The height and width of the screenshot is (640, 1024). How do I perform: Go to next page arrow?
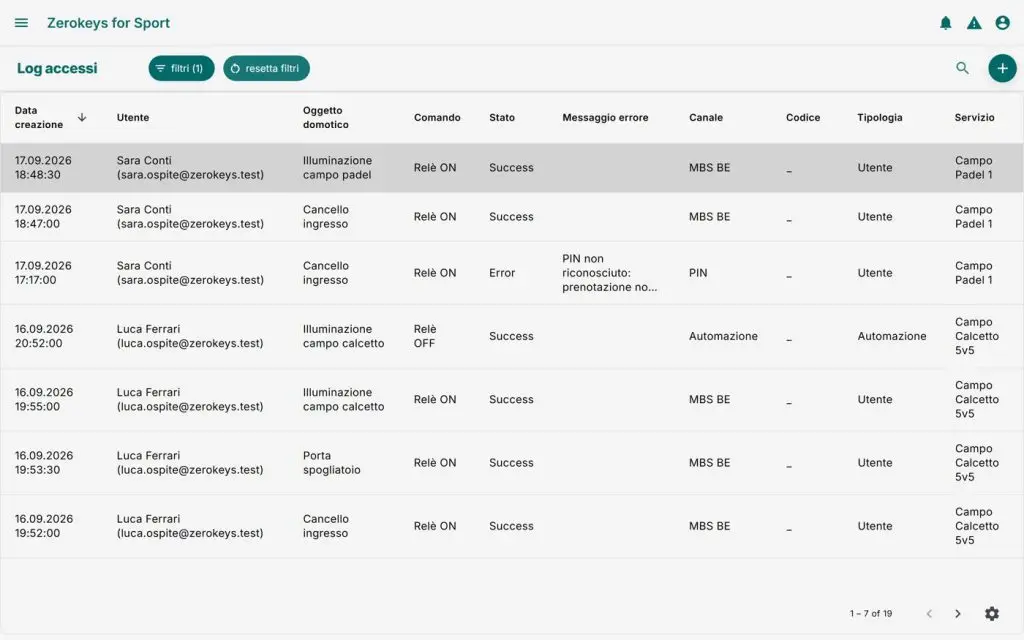coord(957,613)
